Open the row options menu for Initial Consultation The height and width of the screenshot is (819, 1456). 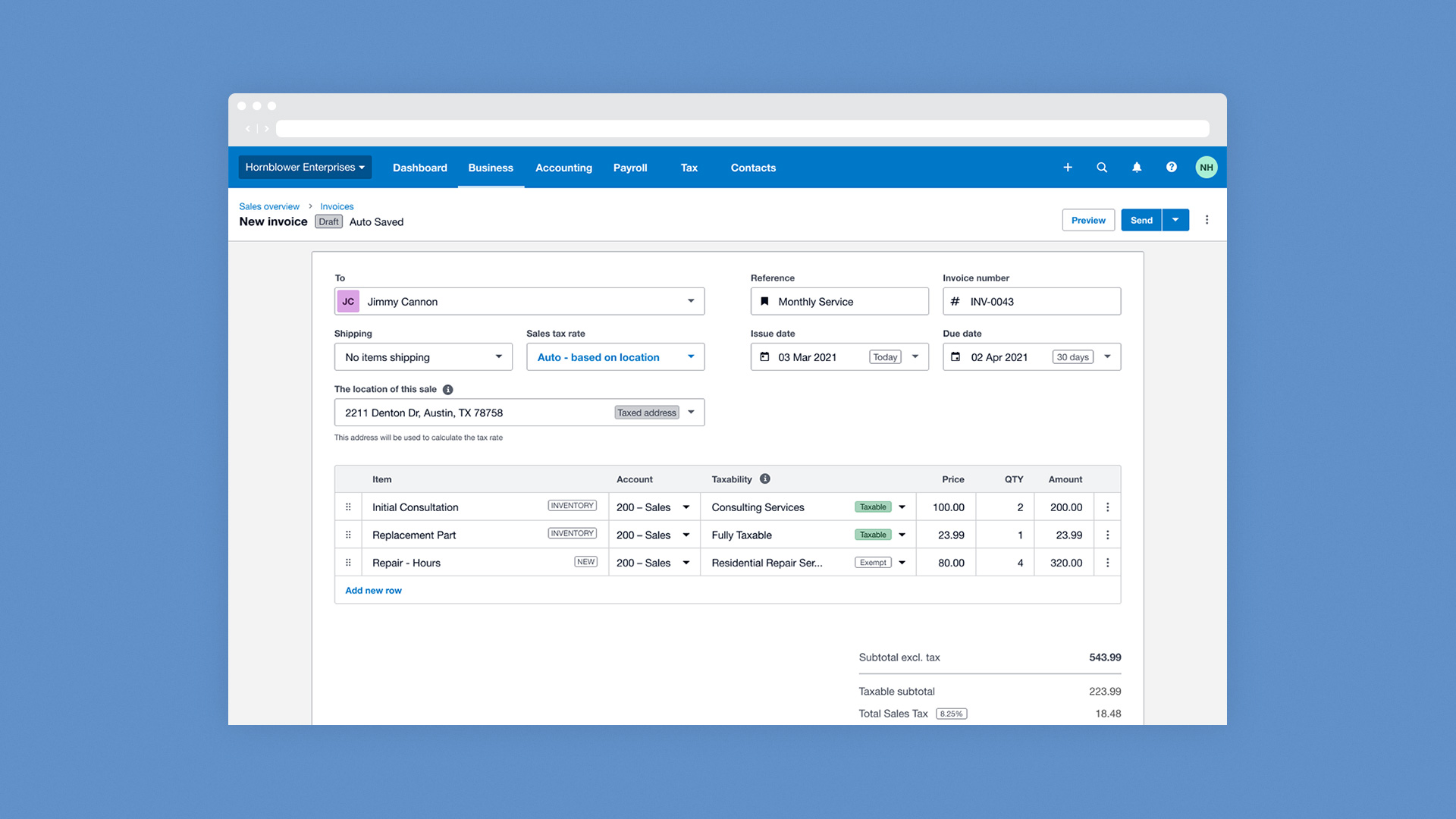point(1107,507)
